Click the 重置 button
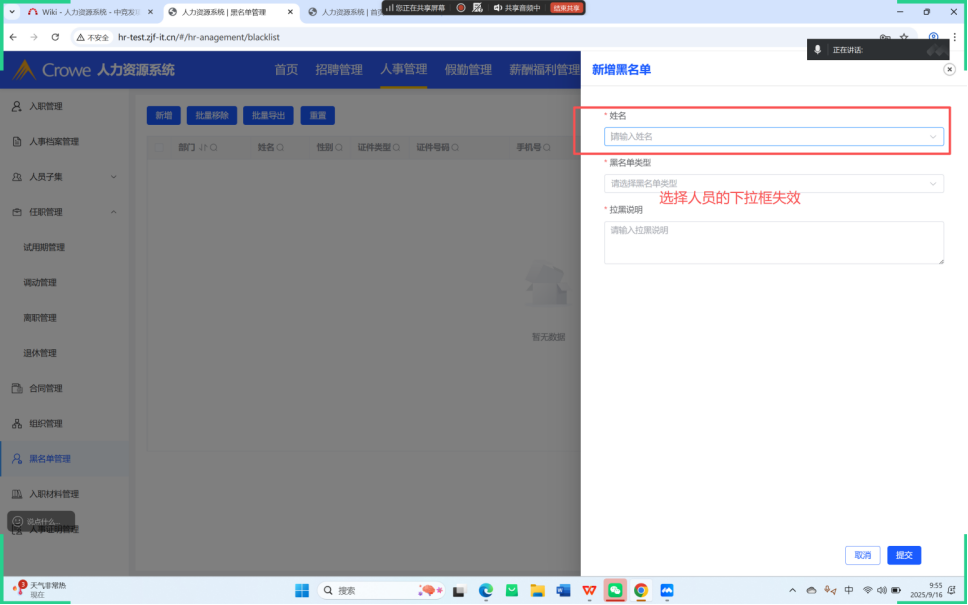This screenshot has width=968, height=605. [317, 115]
